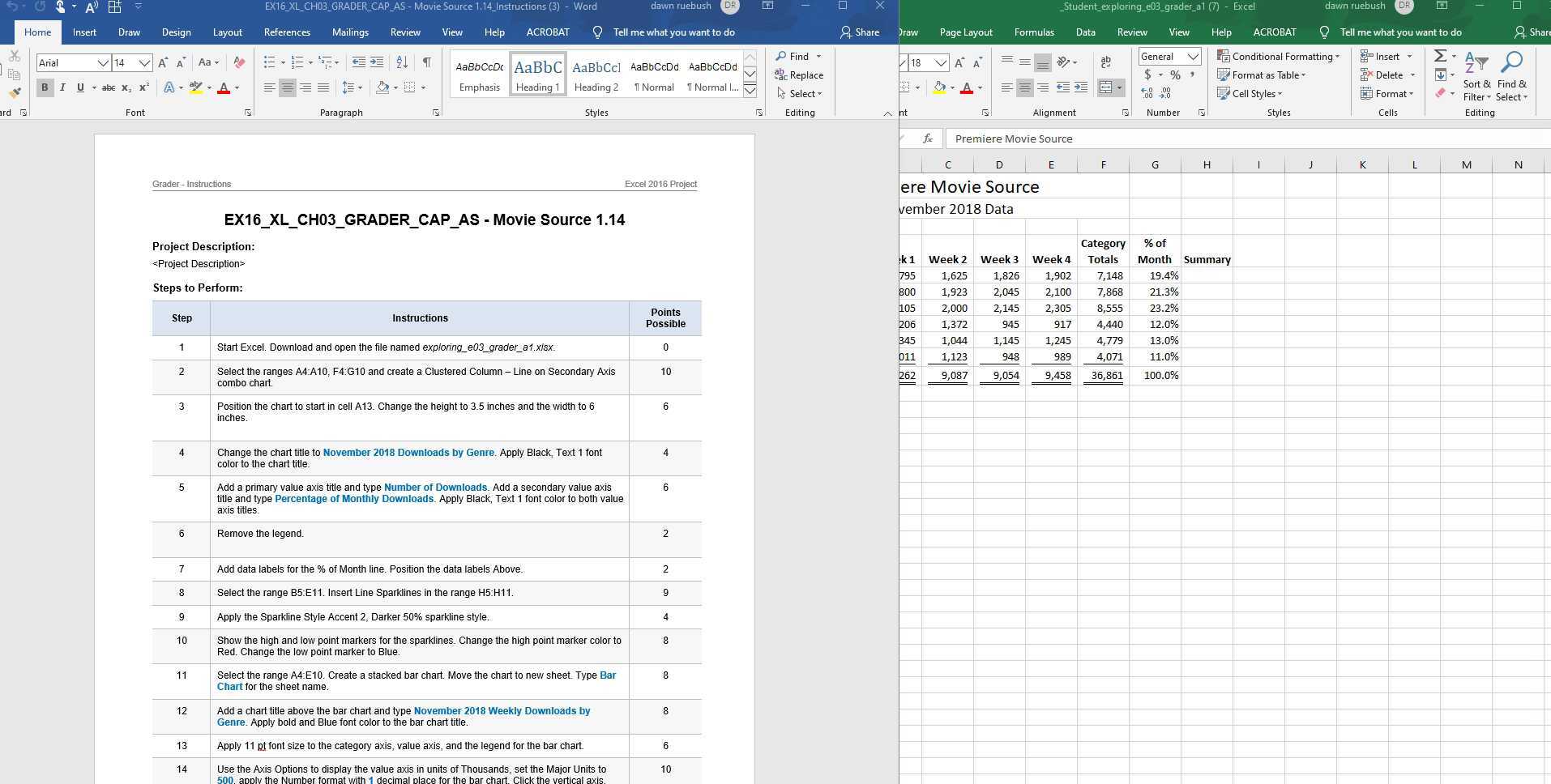Toggle italic formatting in Word
Screen dimensions: 1551x784
(x=62, y=87)
